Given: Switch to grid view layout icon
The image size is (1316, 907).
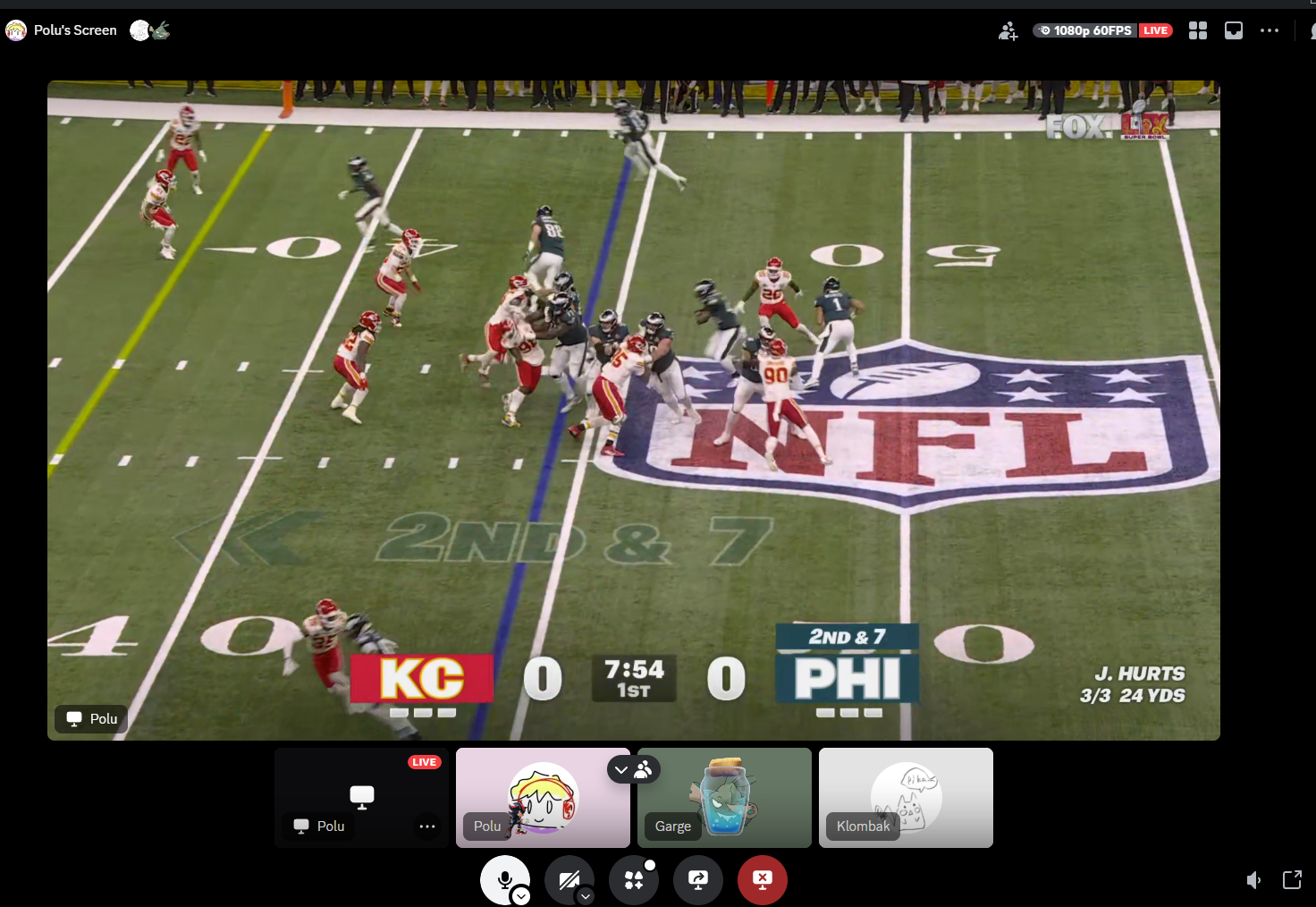Looking at the screenshot, I should (x=1198, y=30).
